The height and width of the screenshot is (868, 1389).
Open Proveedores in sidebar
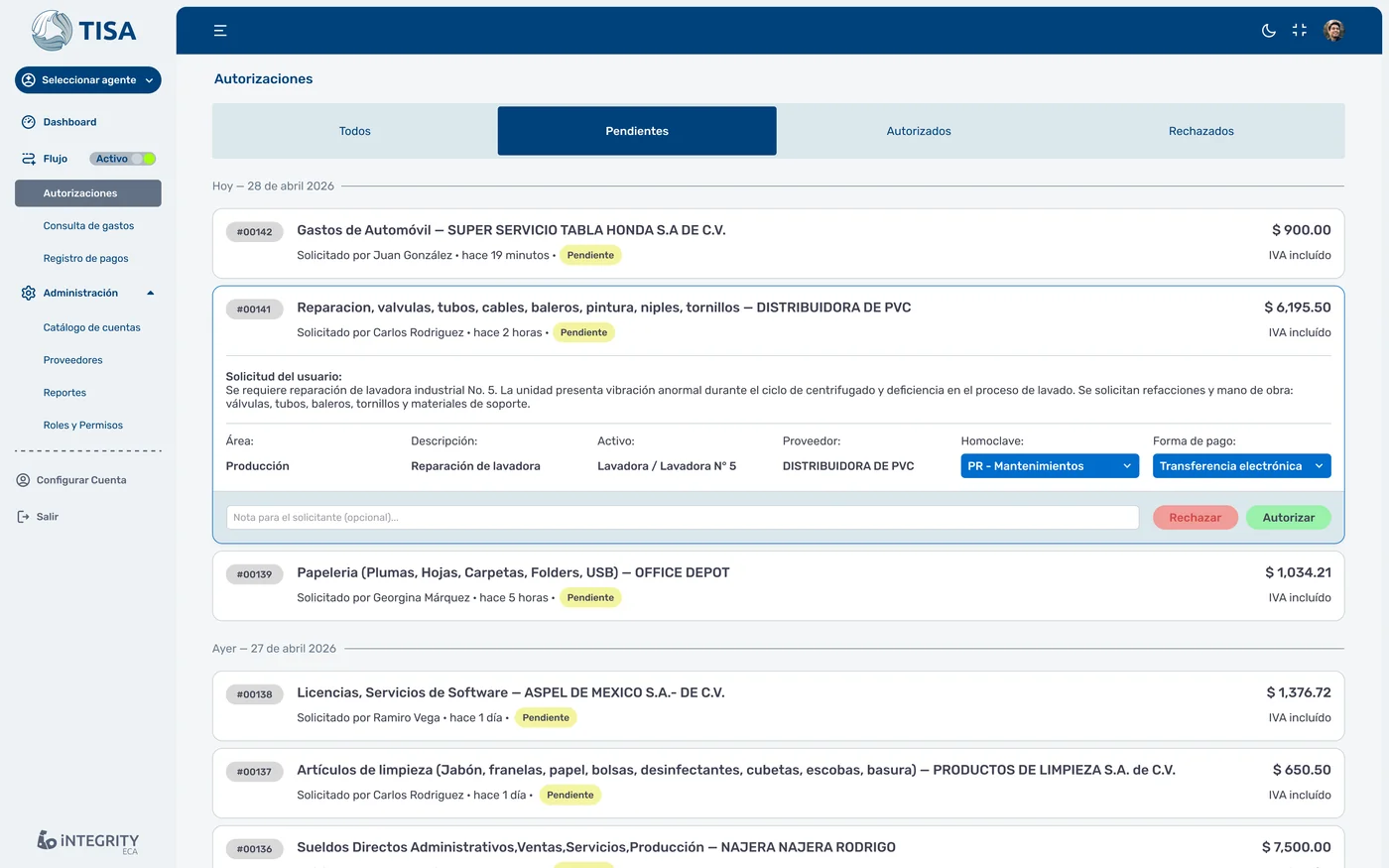(72, 360)
